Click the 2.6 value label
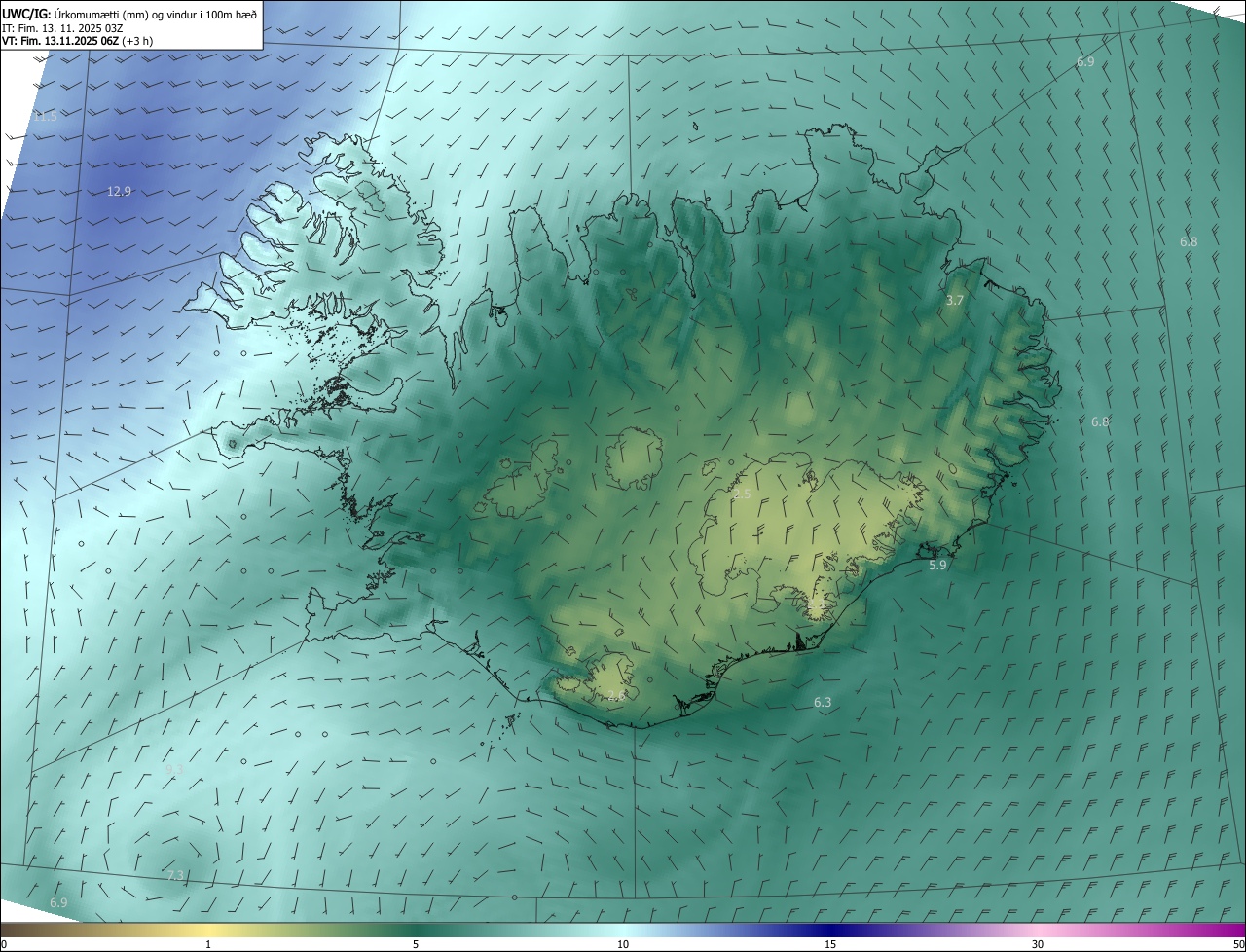This screenshot has height=952, width=1246. pyautogui.click(x=617, y=695)
